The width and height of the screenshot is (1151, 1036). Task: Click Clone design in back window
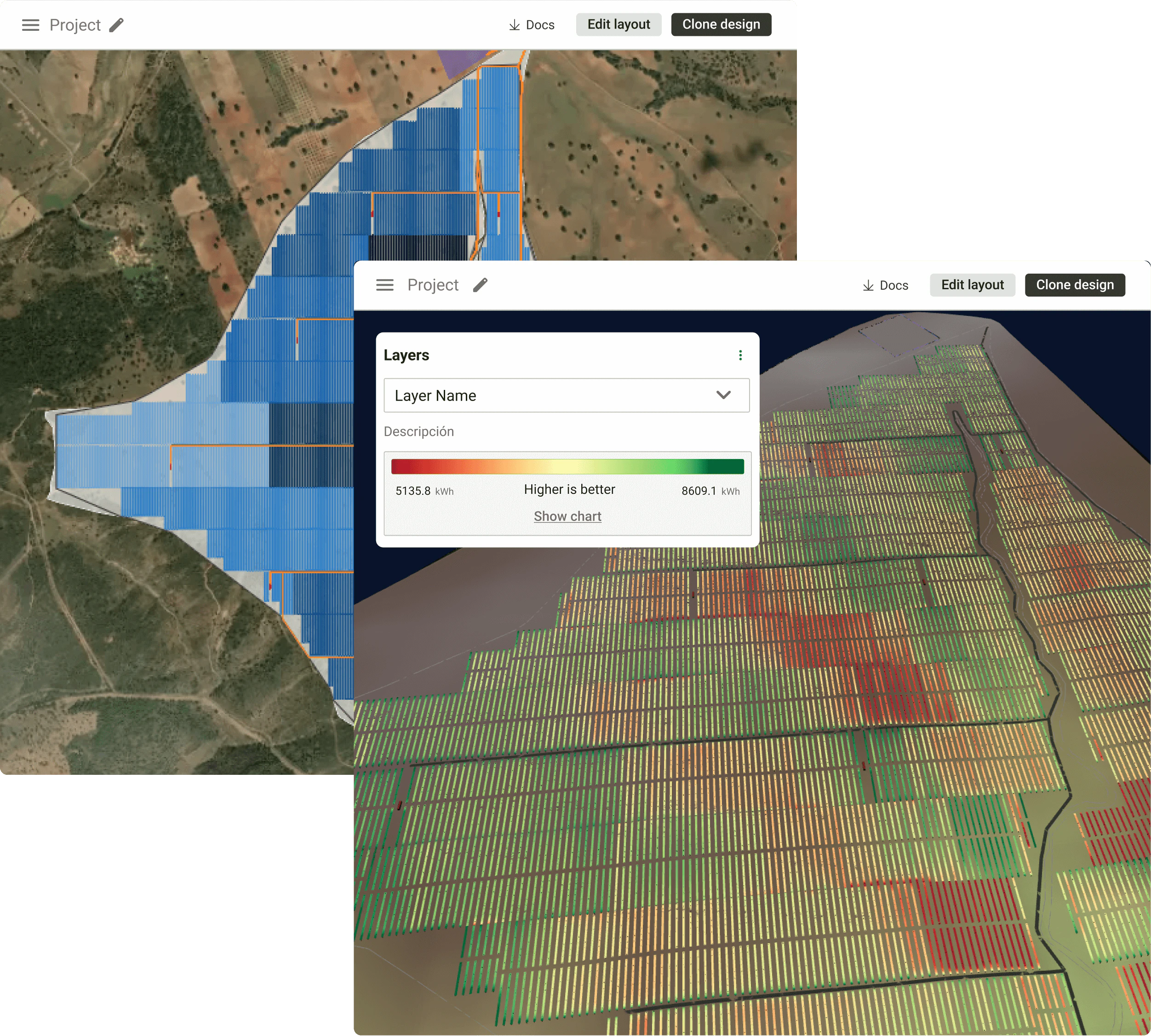click(x=721, y=24)
